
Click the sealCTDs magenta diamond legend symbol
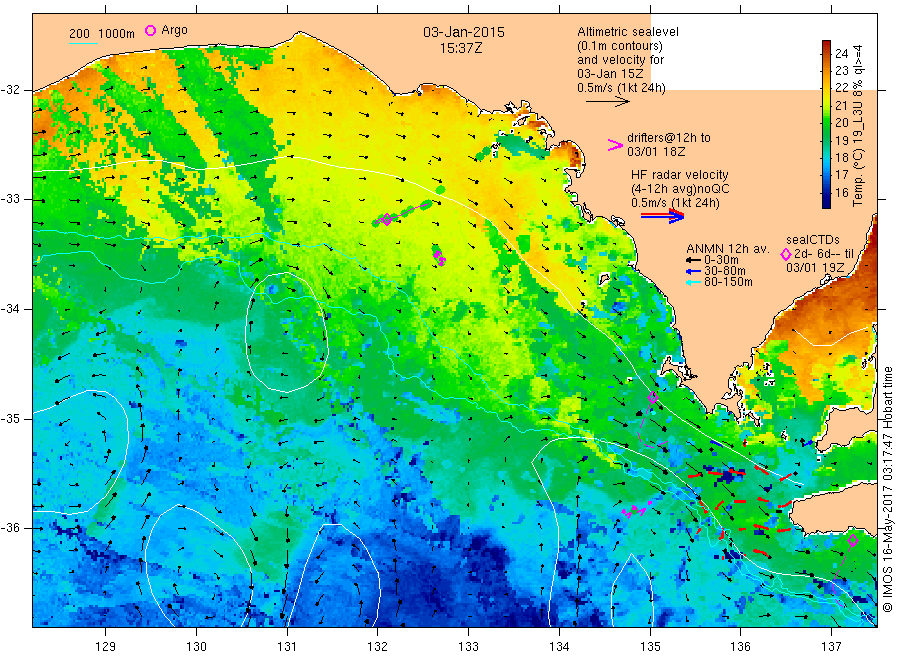(786, 254)
